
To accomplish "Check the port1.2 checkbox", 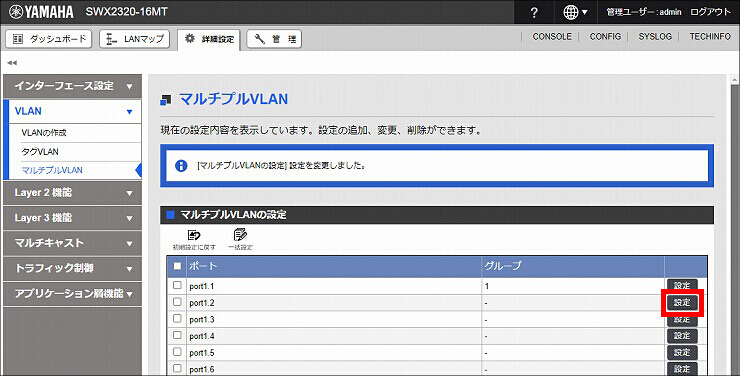I will 177,302.
